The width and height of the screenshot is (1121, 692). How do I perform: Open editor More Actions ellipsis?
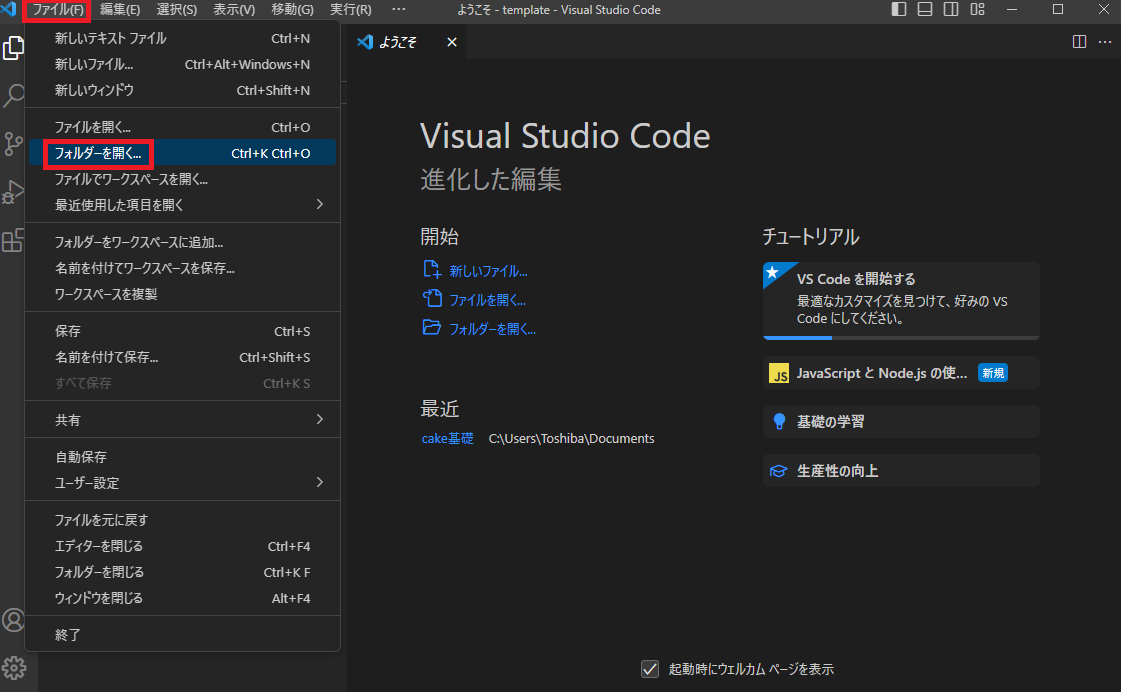click(x=1105, y=41)
